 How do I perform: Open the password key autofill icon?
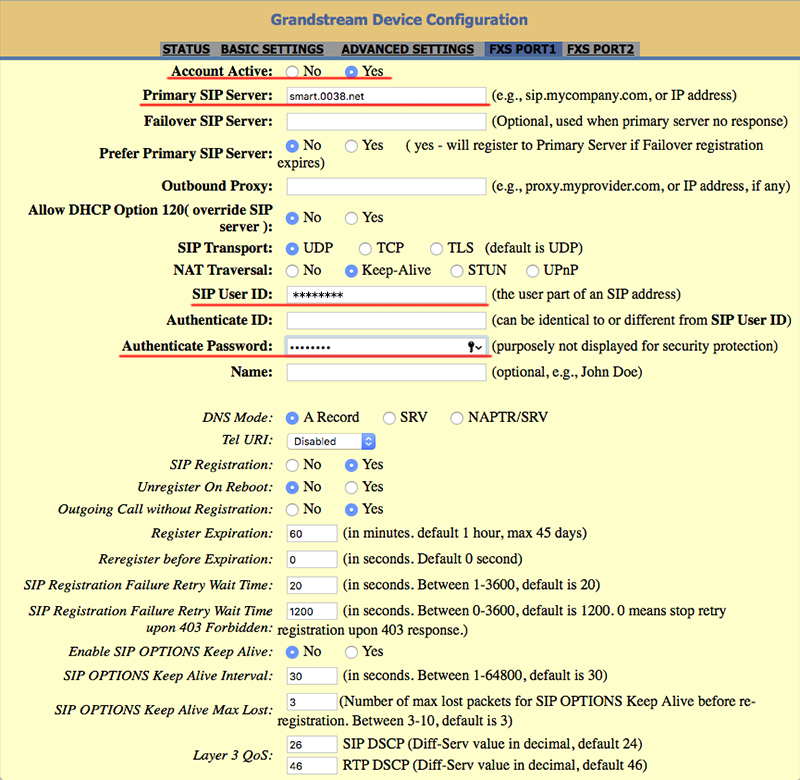coord(474,347)
